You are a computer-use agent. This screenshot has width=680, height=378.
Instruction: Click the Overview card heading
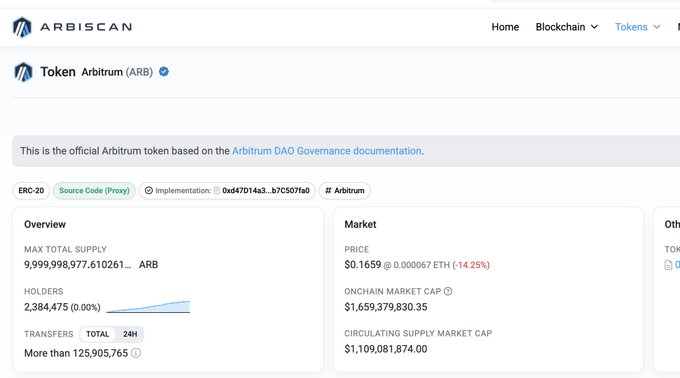pos(45,225)
